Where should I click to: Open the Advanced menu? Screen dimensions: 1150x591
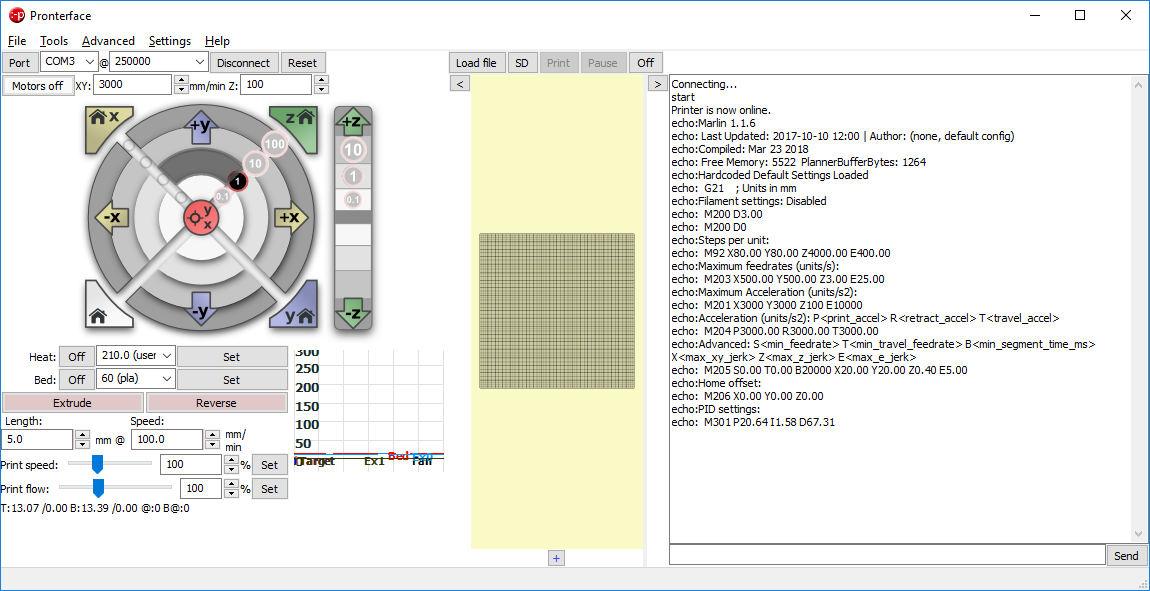(109, 41)
